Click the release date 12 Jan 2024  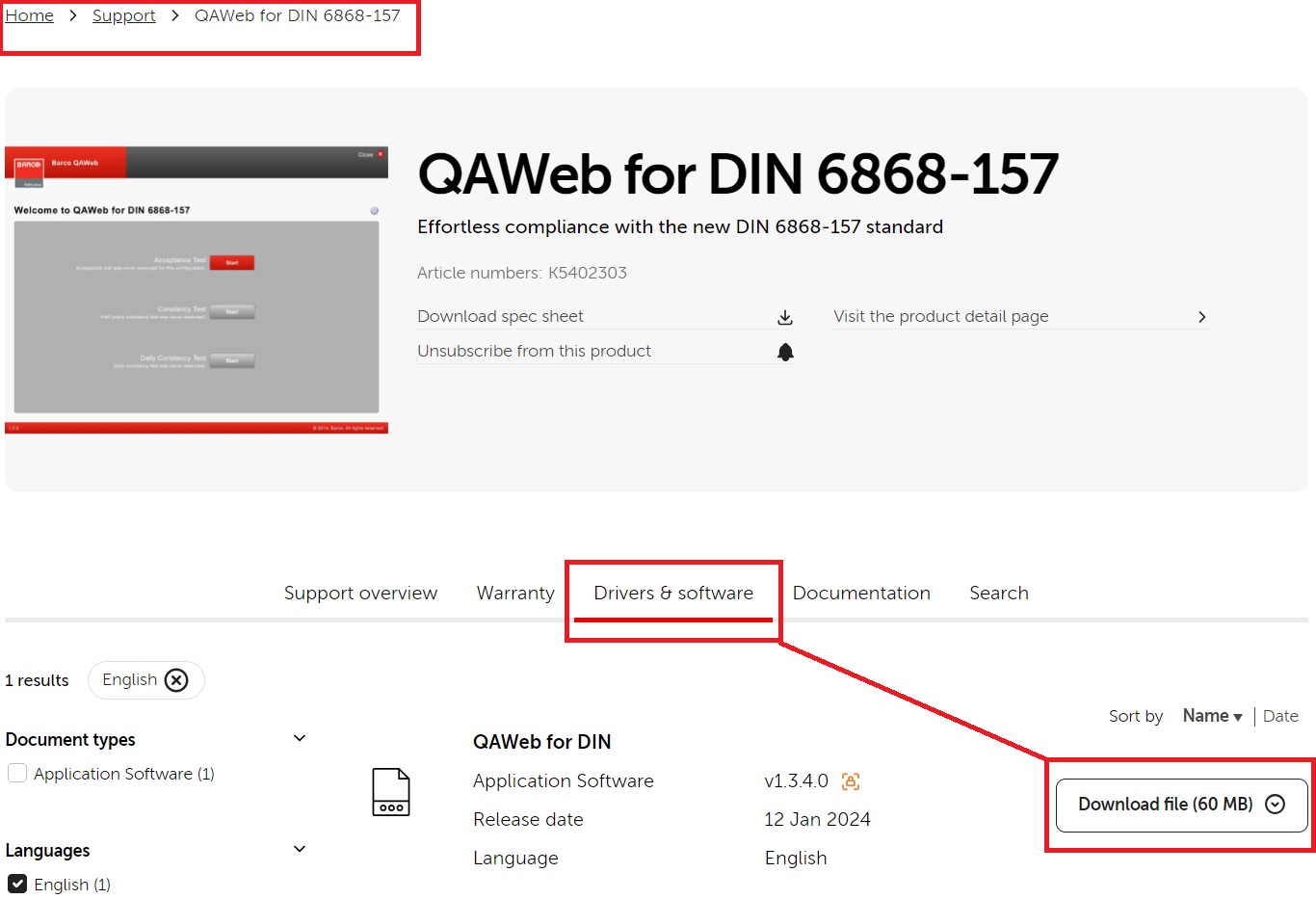point(817,819)
